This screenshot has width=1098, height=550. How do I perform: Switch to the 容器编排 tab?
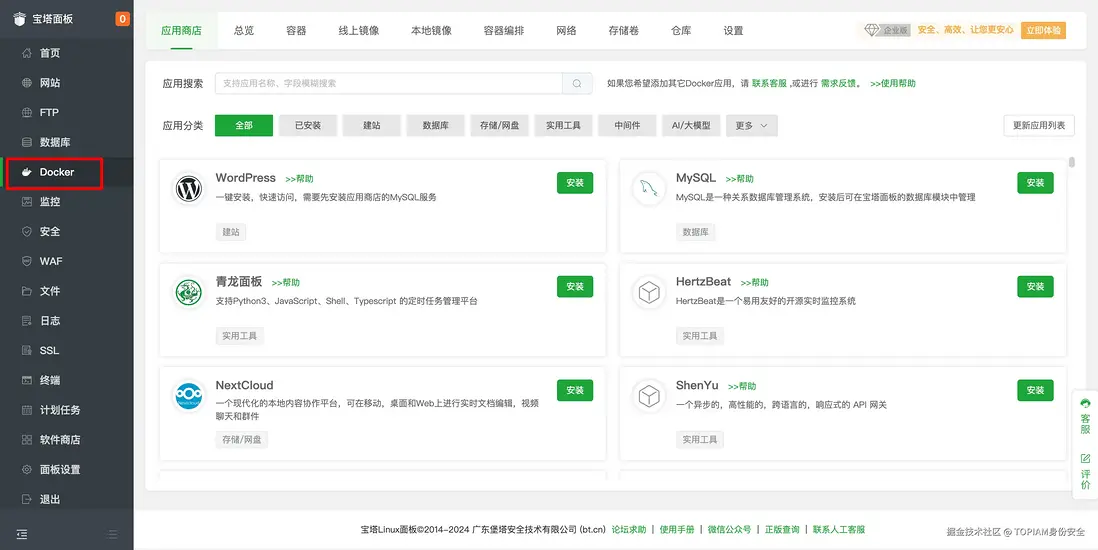point(503,31)
